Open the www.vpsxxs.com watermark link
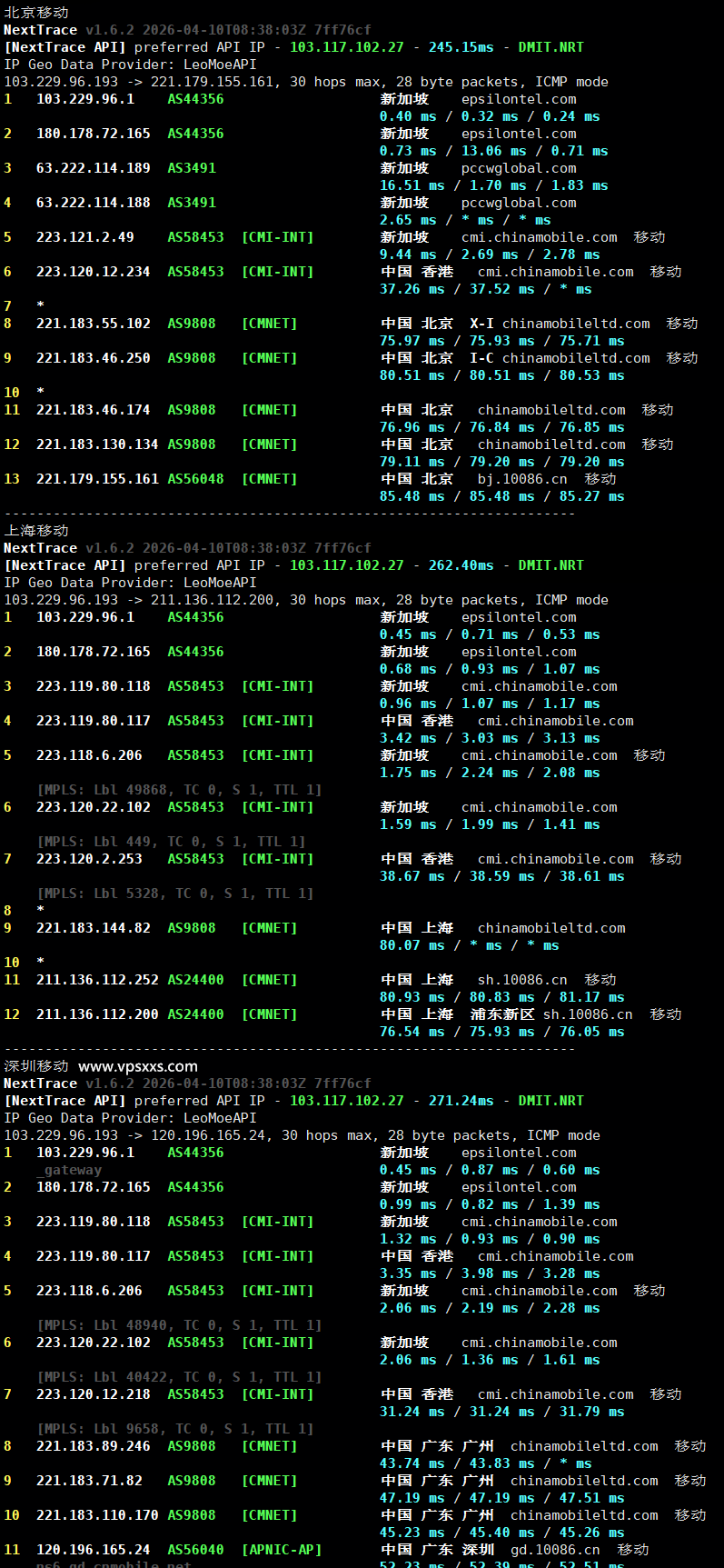Viewport: 724px width, 1568px height. [137, 1066]
